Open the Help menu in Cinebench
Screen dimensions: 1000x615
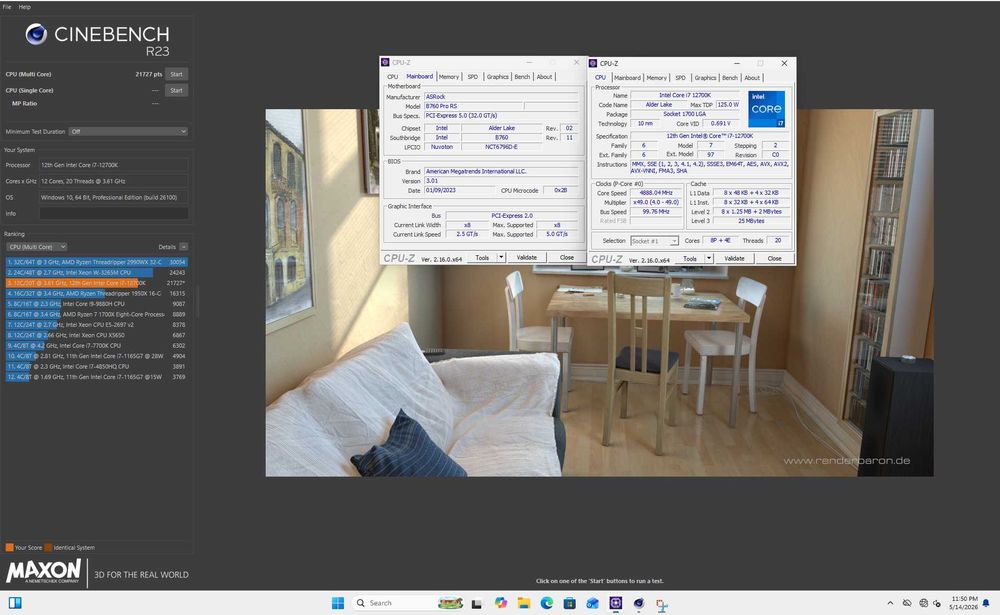coord(24,6)
